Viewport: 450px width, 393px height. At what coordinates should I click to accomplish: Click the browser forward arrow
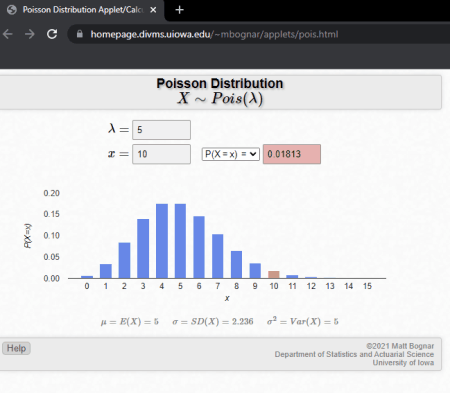tap(30, 34)
